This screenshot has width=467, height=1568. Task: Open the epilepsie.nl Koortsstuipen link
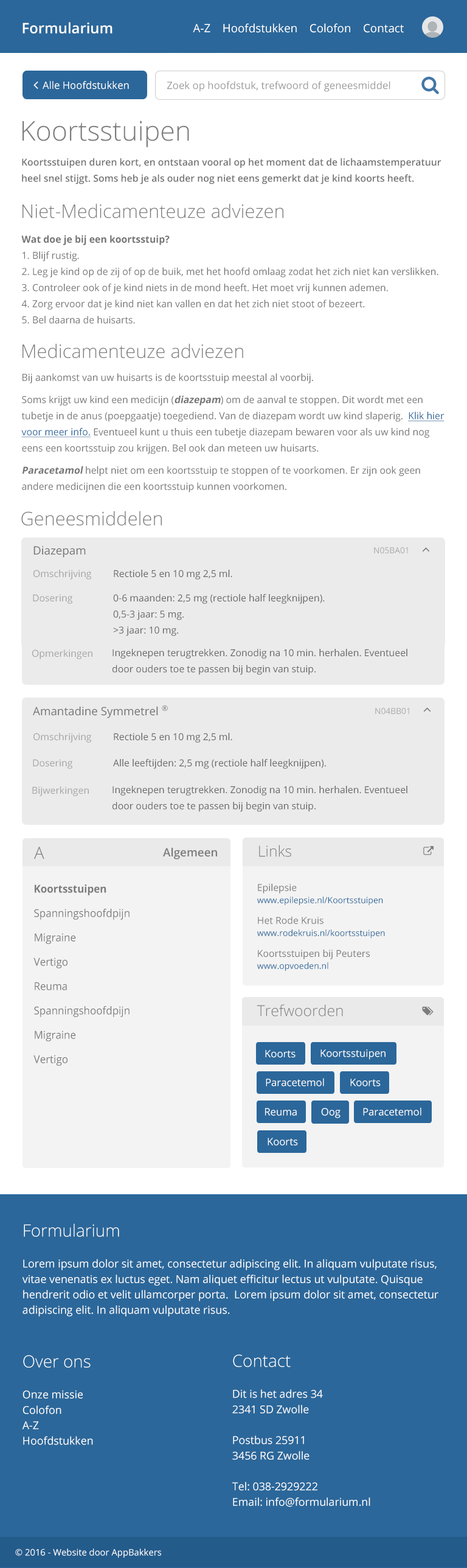pos(320,900)
